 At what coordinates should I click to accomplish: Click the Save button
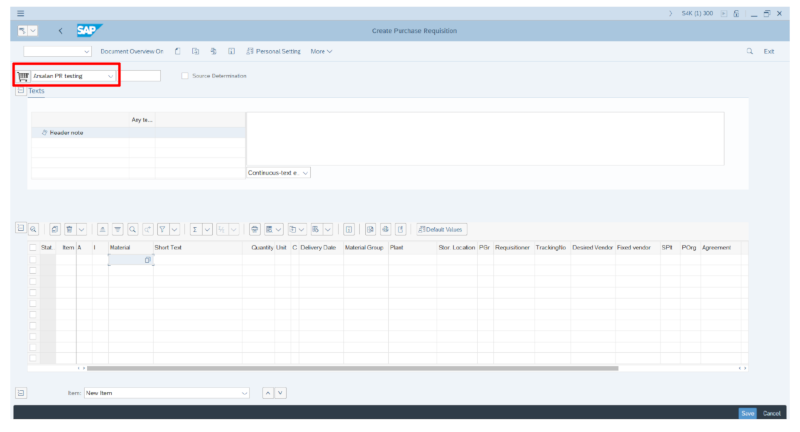(747, 413)
